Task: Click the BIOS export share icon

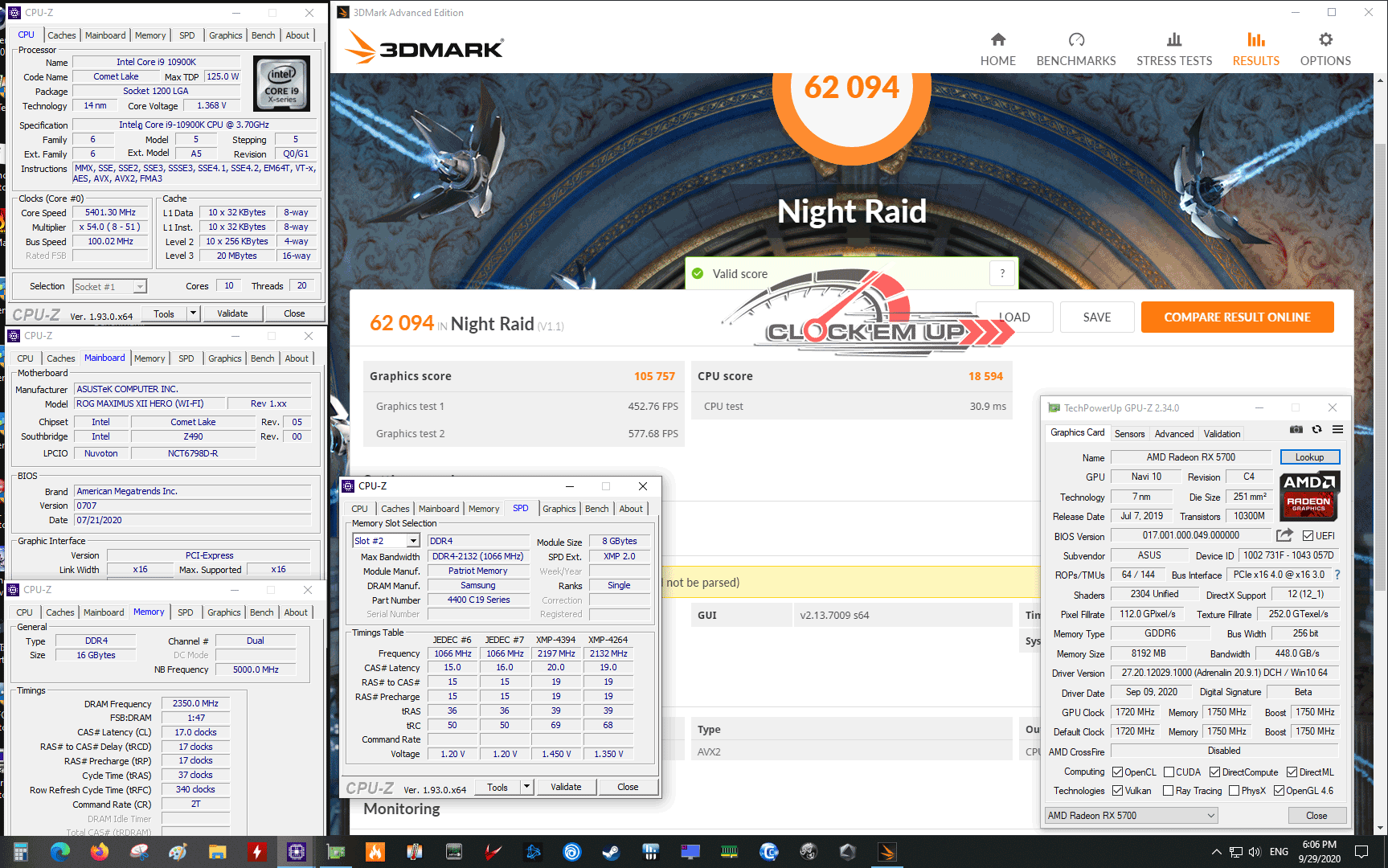Action: 1284,535
